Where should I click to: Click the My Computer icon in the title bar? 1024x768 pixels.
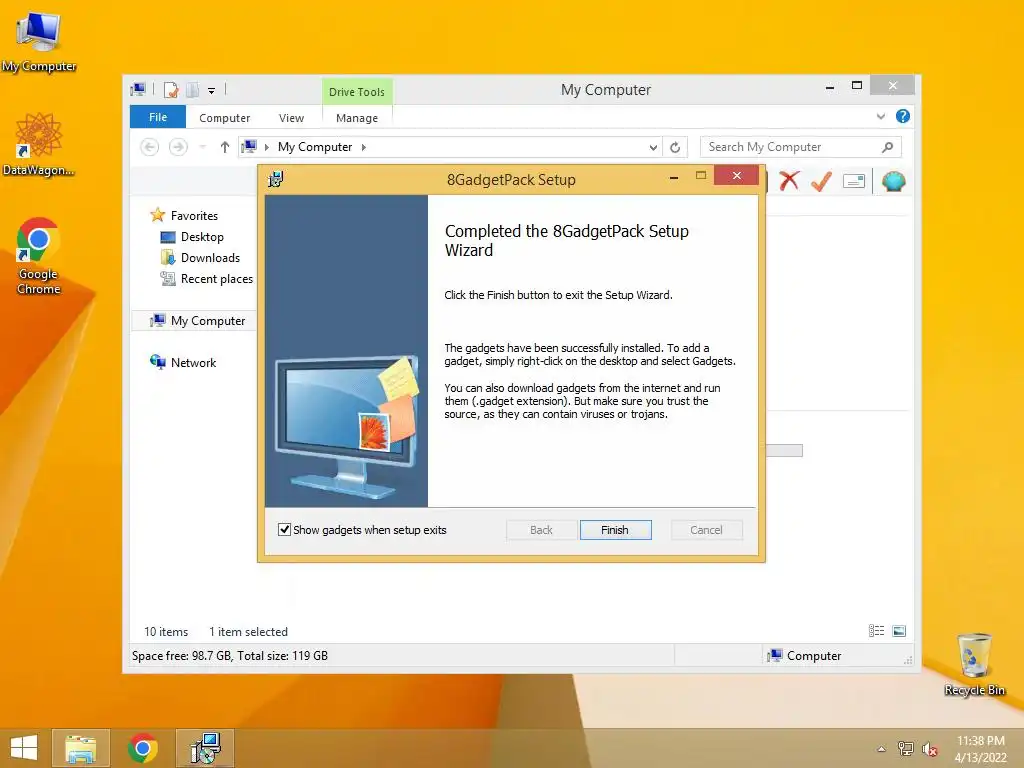click(x=138, y=89)
